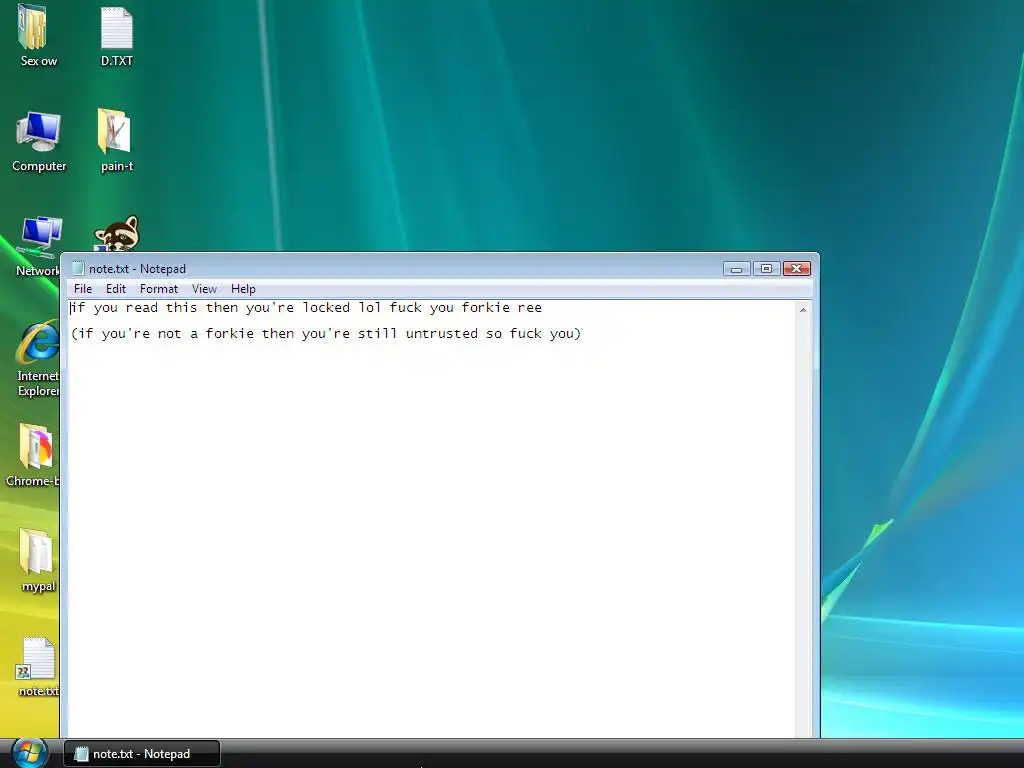The image size is (1024, 768).
Task: Minimize the Notepad window
Action: 737,268
